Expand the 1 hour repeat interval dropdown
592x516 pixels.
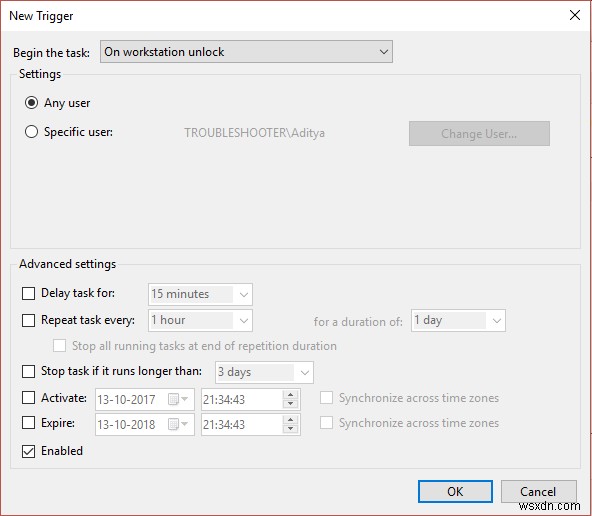200,320
